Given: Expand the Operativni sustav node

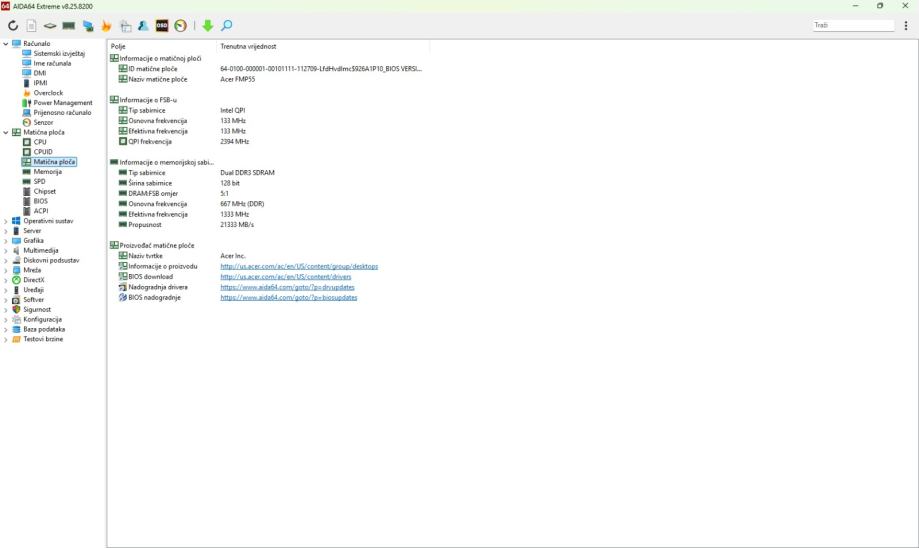Looking at the screenshot, I should coord(6,222).
